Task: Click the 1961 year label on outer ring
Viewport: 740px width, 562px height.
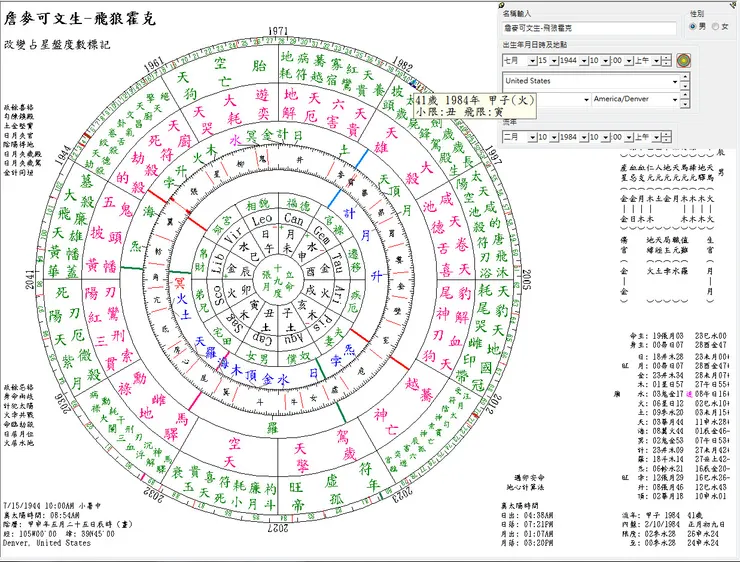Action: [153, 65]
